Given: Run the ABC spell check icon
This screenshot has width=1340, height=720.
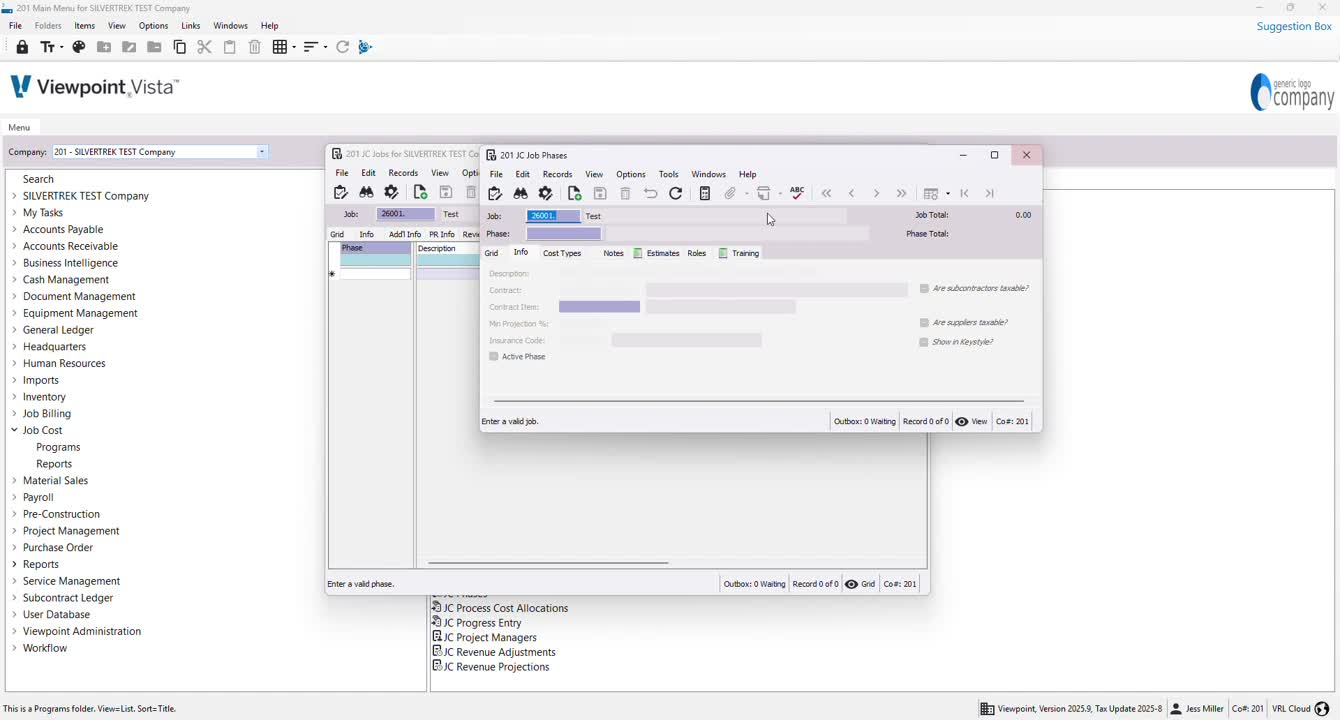Looking at the screenshot, I should coord(797,193).
